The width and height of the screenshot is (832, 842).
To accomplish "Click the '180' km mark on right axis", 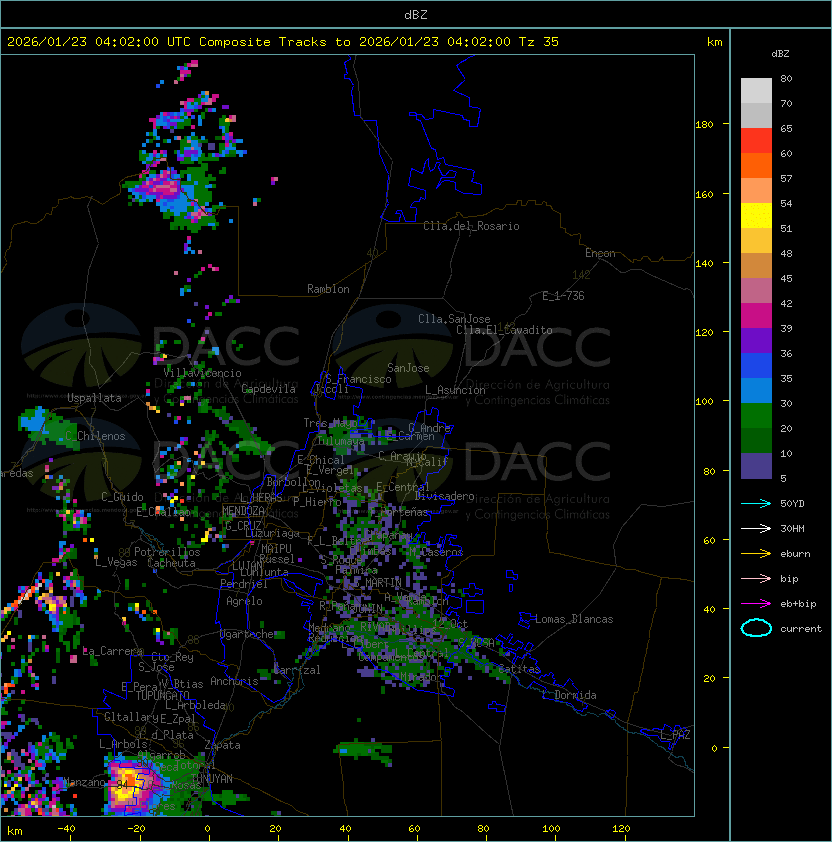I will tap(704, 125).
